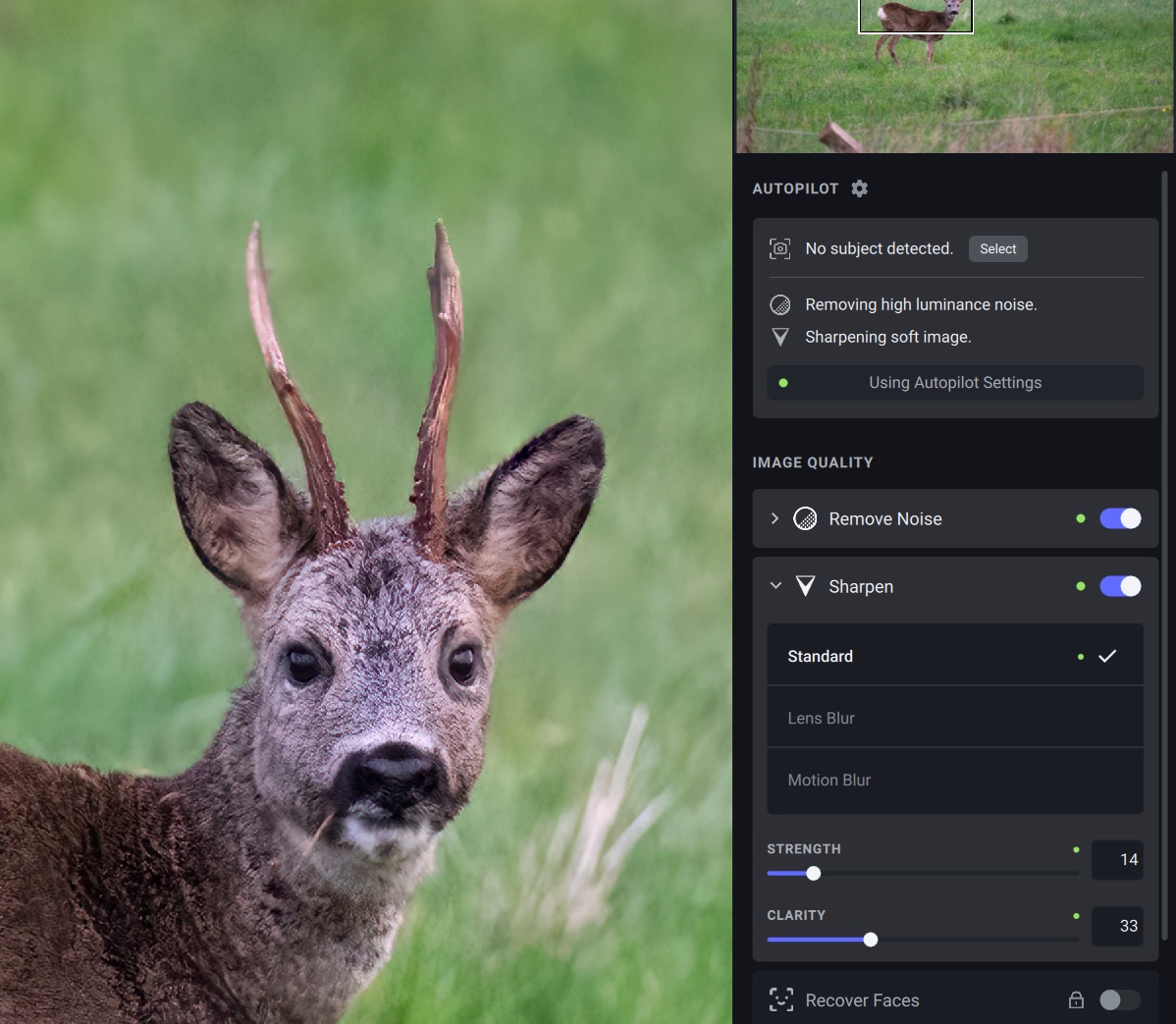Enable the Recover Faces toggle
The width and height of the screenshot is (1176, 1024).
click(1120, 1000)
